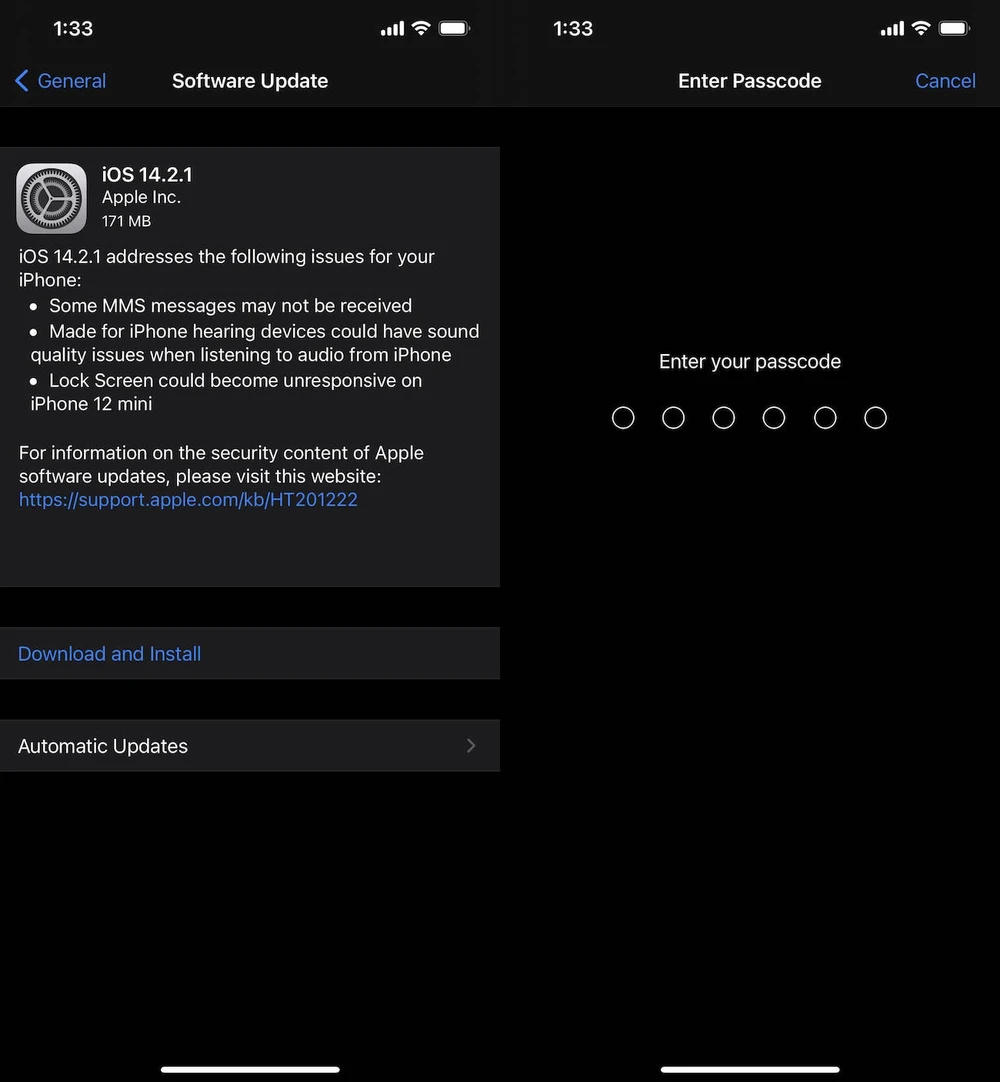Open the Apple security updates link

pyautogui.click(x=188, y=499)
